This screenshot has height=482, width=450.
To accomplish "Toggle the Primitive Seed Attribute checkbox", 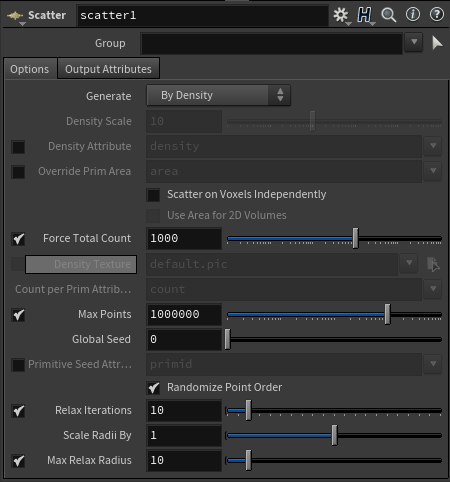I will click(x=18, y=365).
